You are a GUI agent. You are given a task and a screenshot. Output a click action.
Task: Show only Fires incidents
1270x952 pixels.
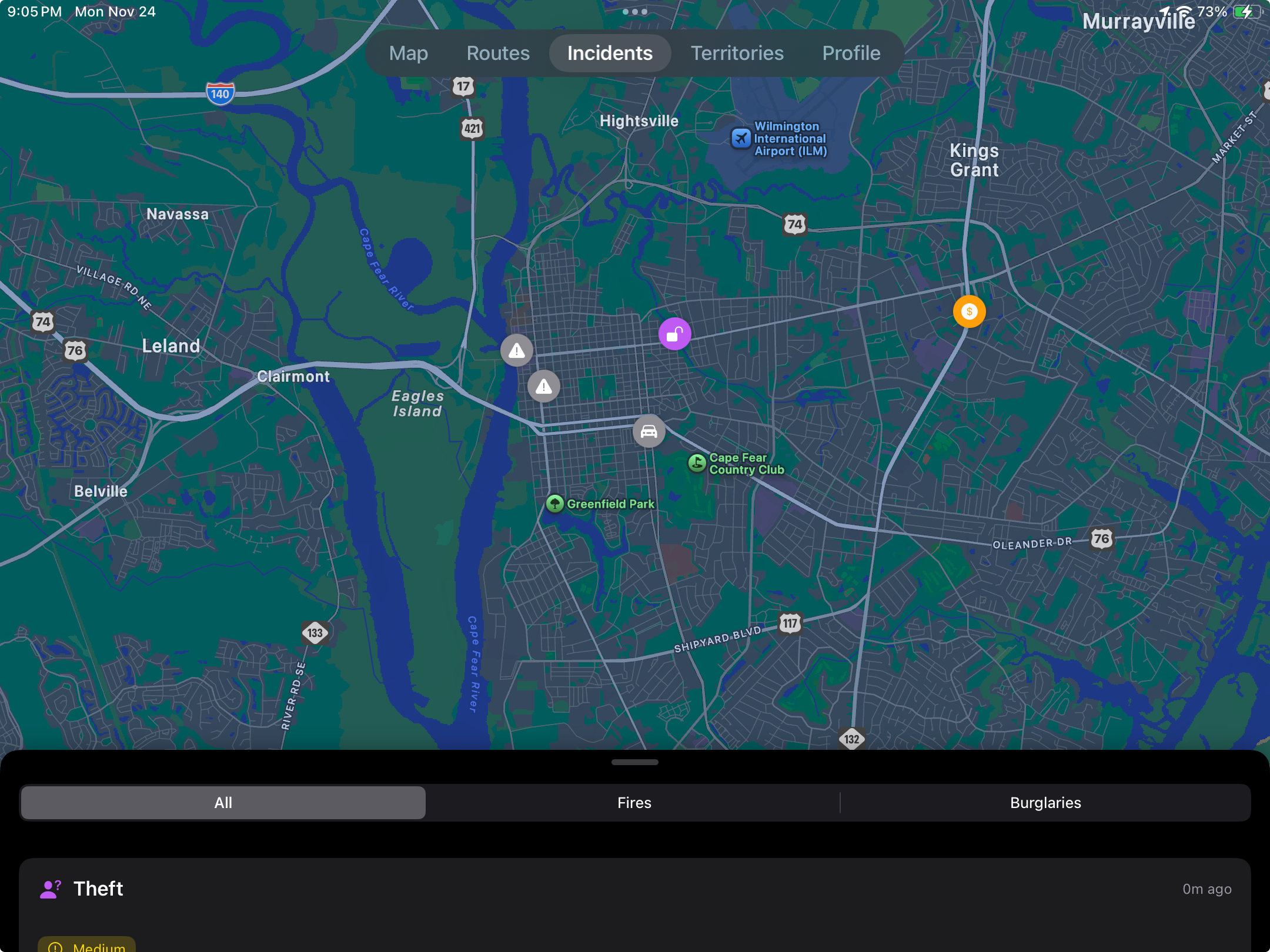pos(634,803)
